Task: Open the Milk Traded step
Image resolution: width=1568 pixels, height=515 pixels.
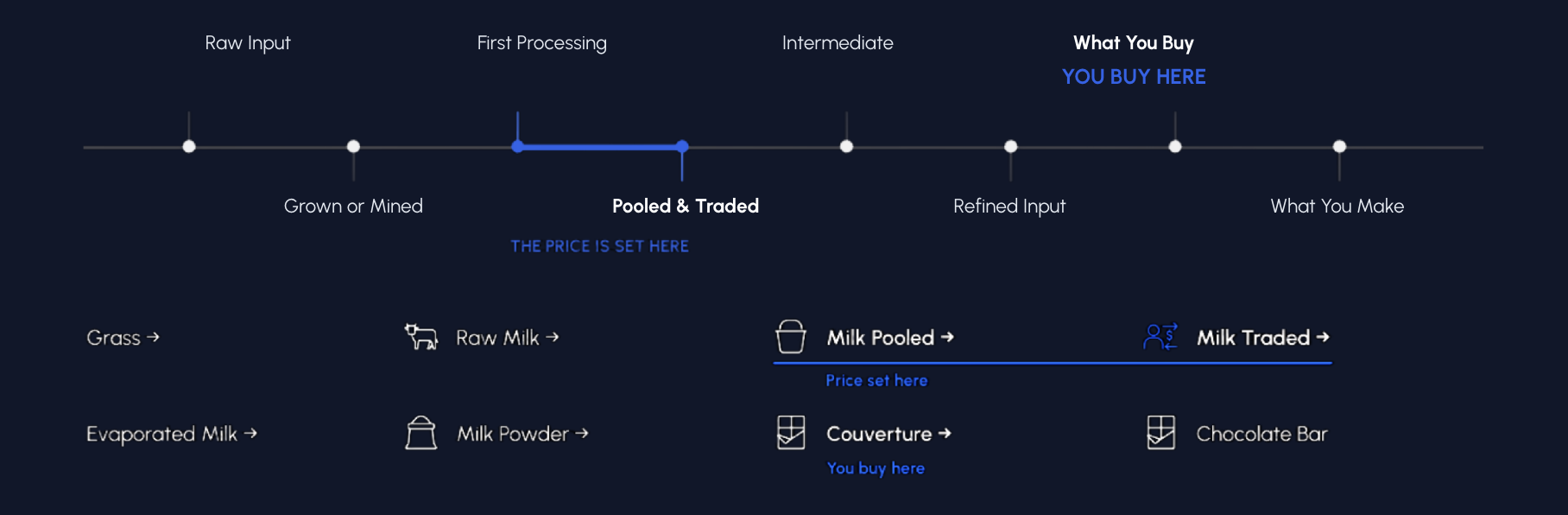Action: [1262, 338]
